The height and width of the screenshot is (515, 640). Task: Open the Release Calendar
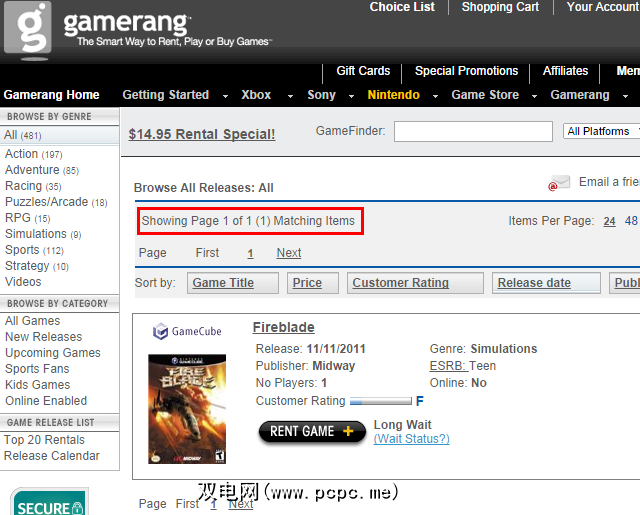pos(51,456)
